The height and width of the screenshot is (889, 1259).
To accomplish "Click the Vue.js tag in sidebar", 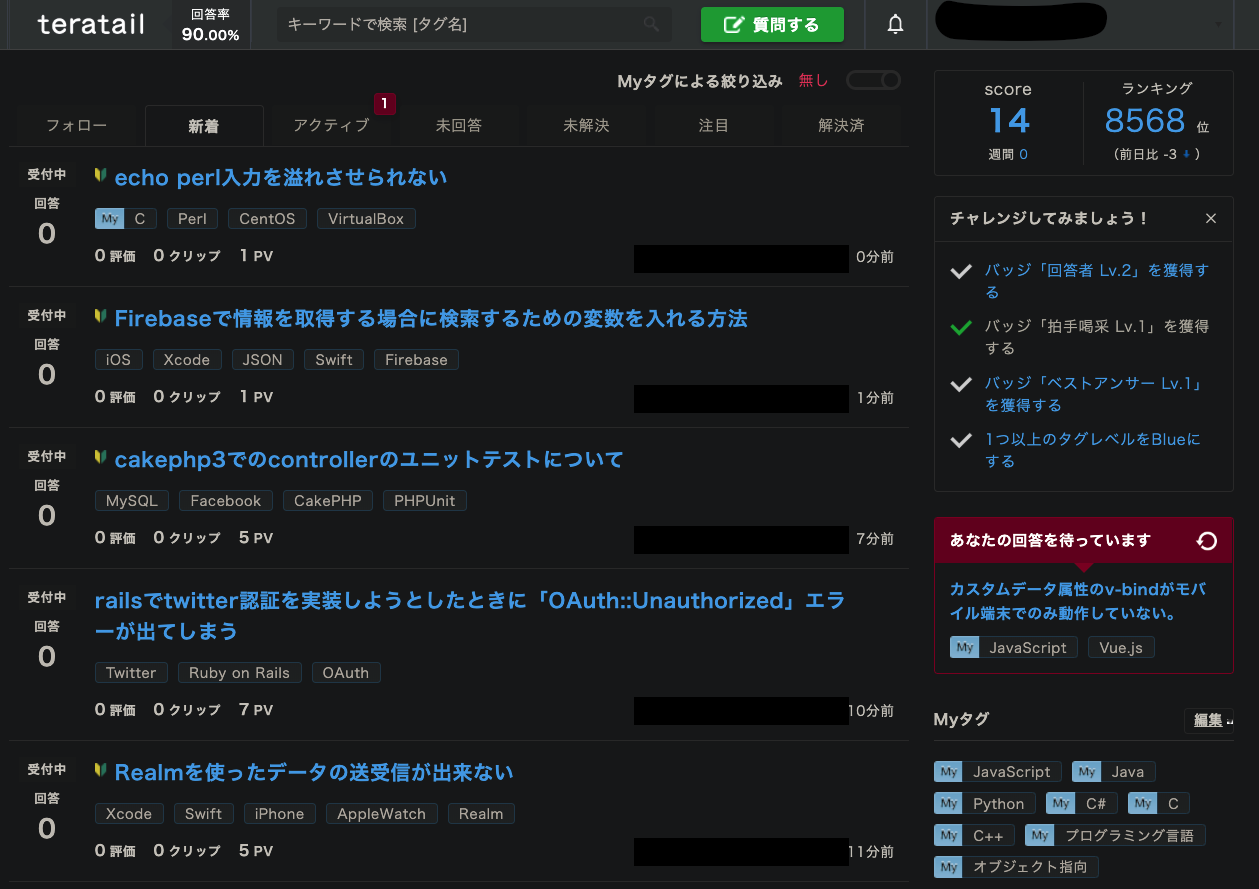I will (x=1121, y=648).
